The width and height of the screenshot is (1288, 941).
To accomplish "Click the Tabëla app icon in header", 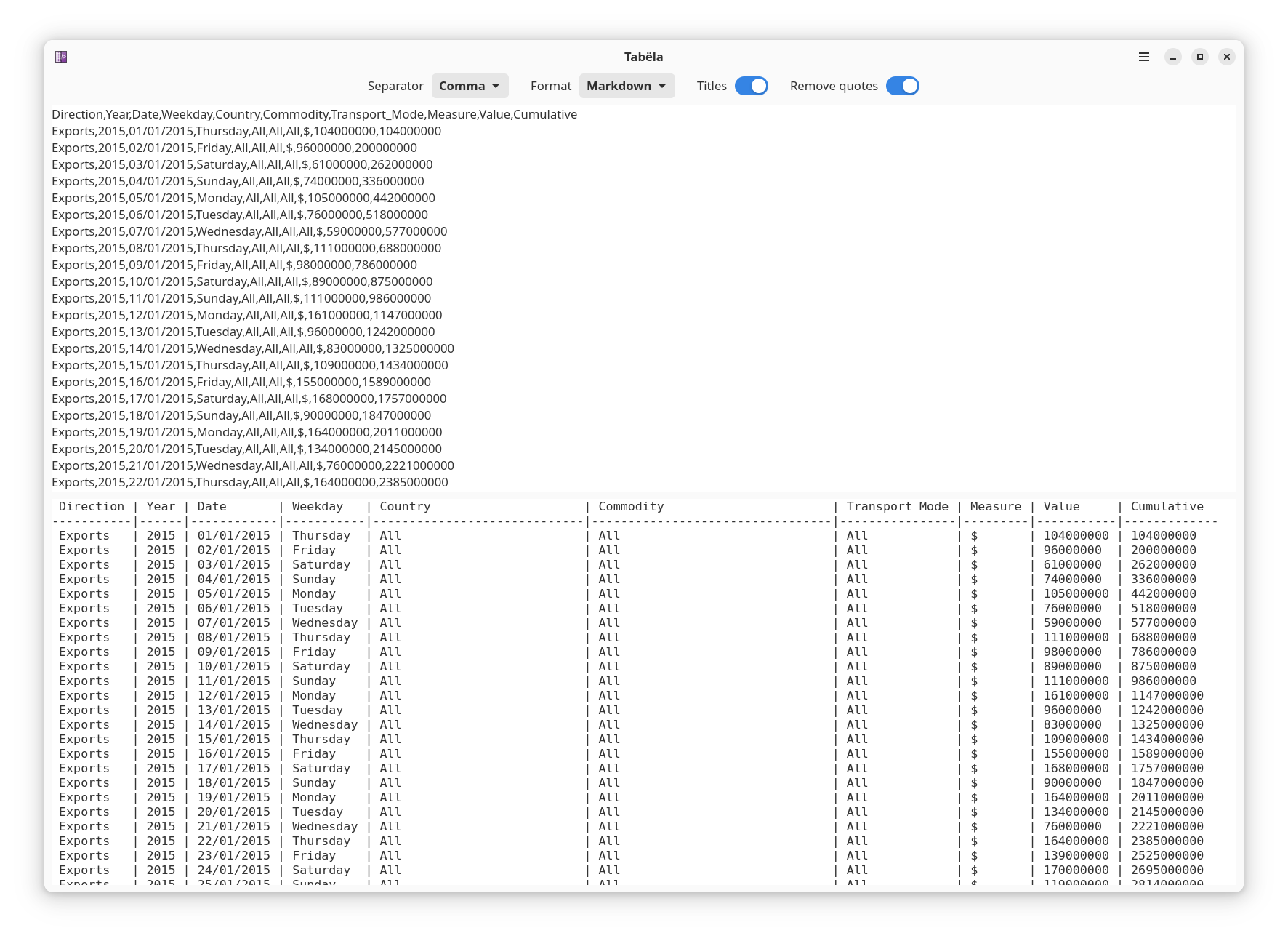I will [61, 57].
